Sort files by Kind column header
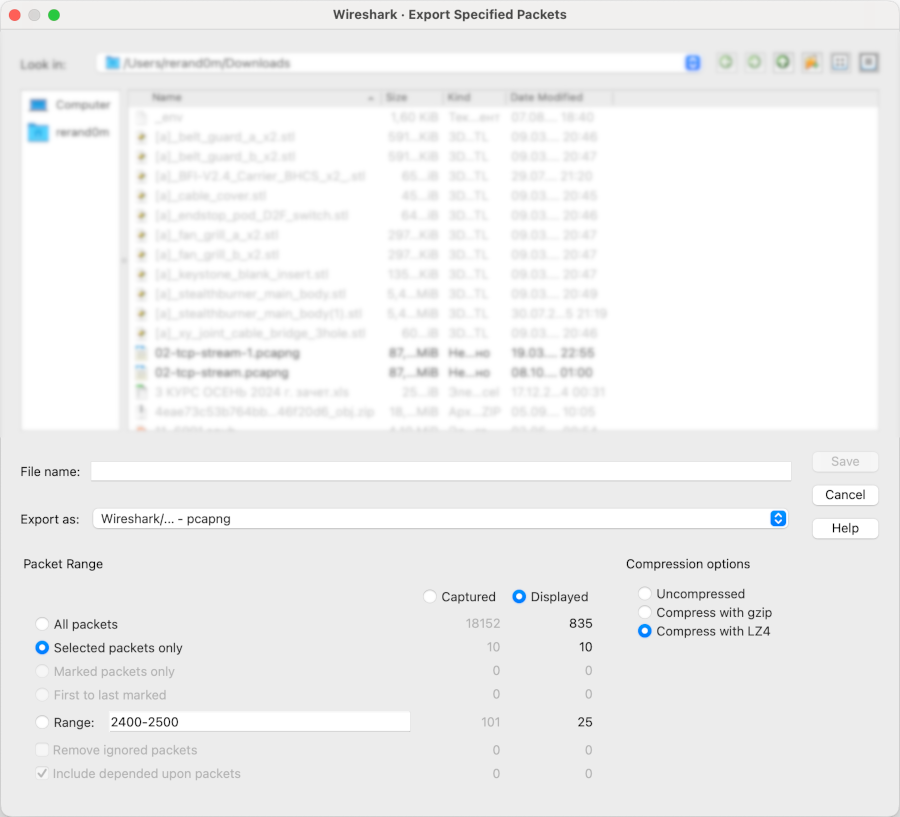The image size is (900, 817). (x=474, y=98)
